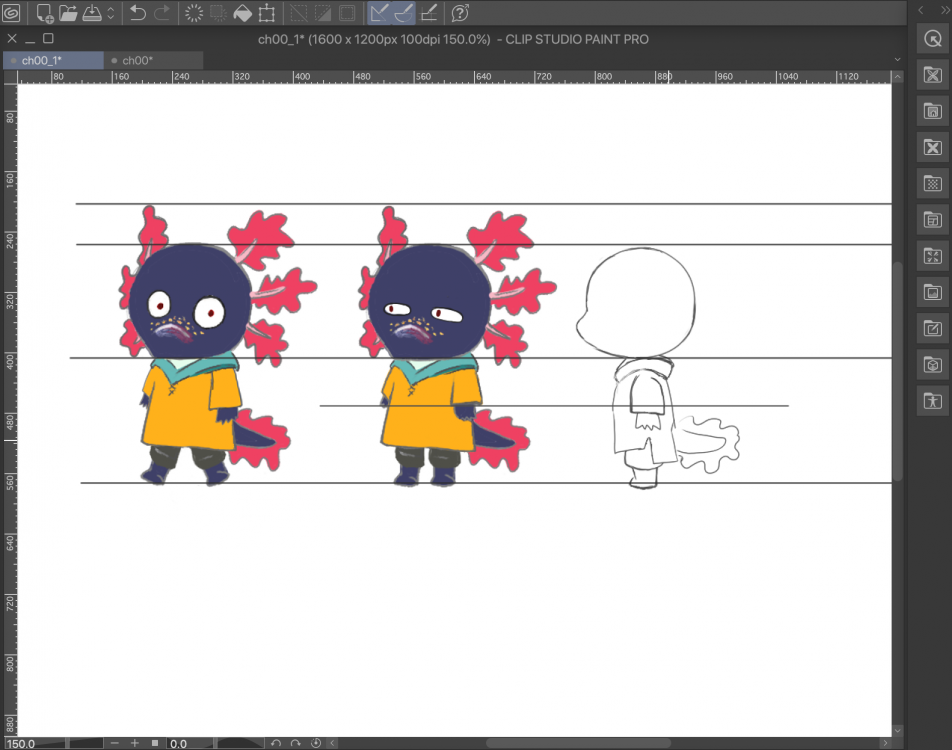
Task: Toggle Snap to Special Ruler
Action: pyautogui.click(x=404, y=13)
